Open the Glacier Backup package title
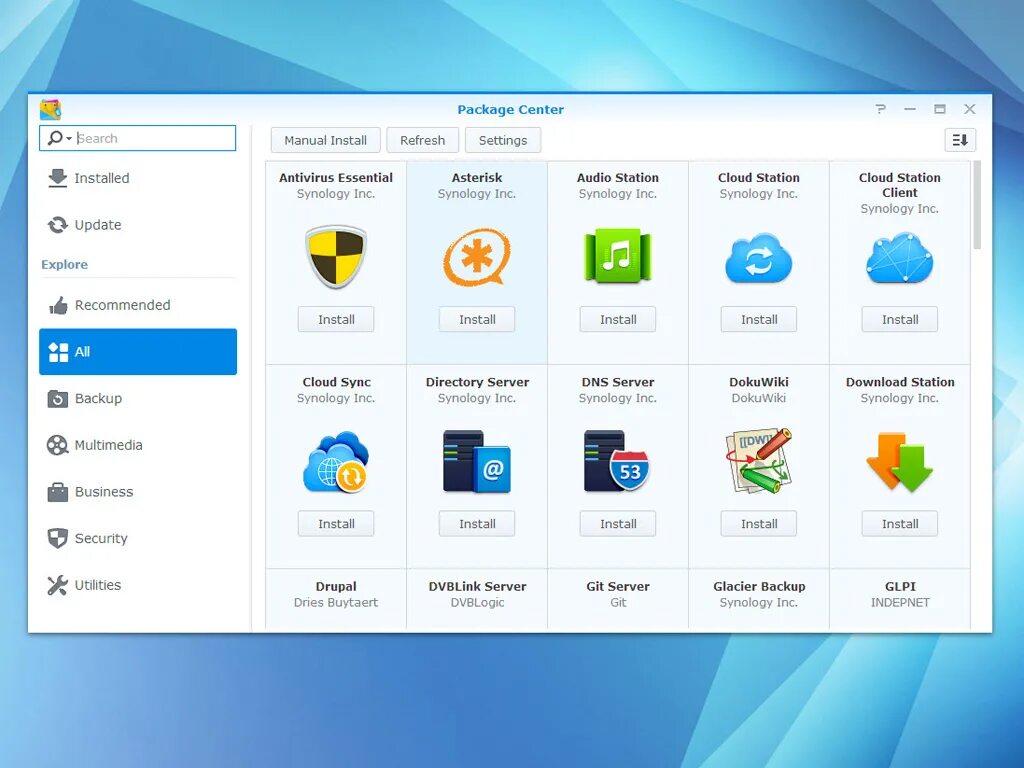Screen dimensions: 1024x768 pyautogui.click(x=759, y=586)
